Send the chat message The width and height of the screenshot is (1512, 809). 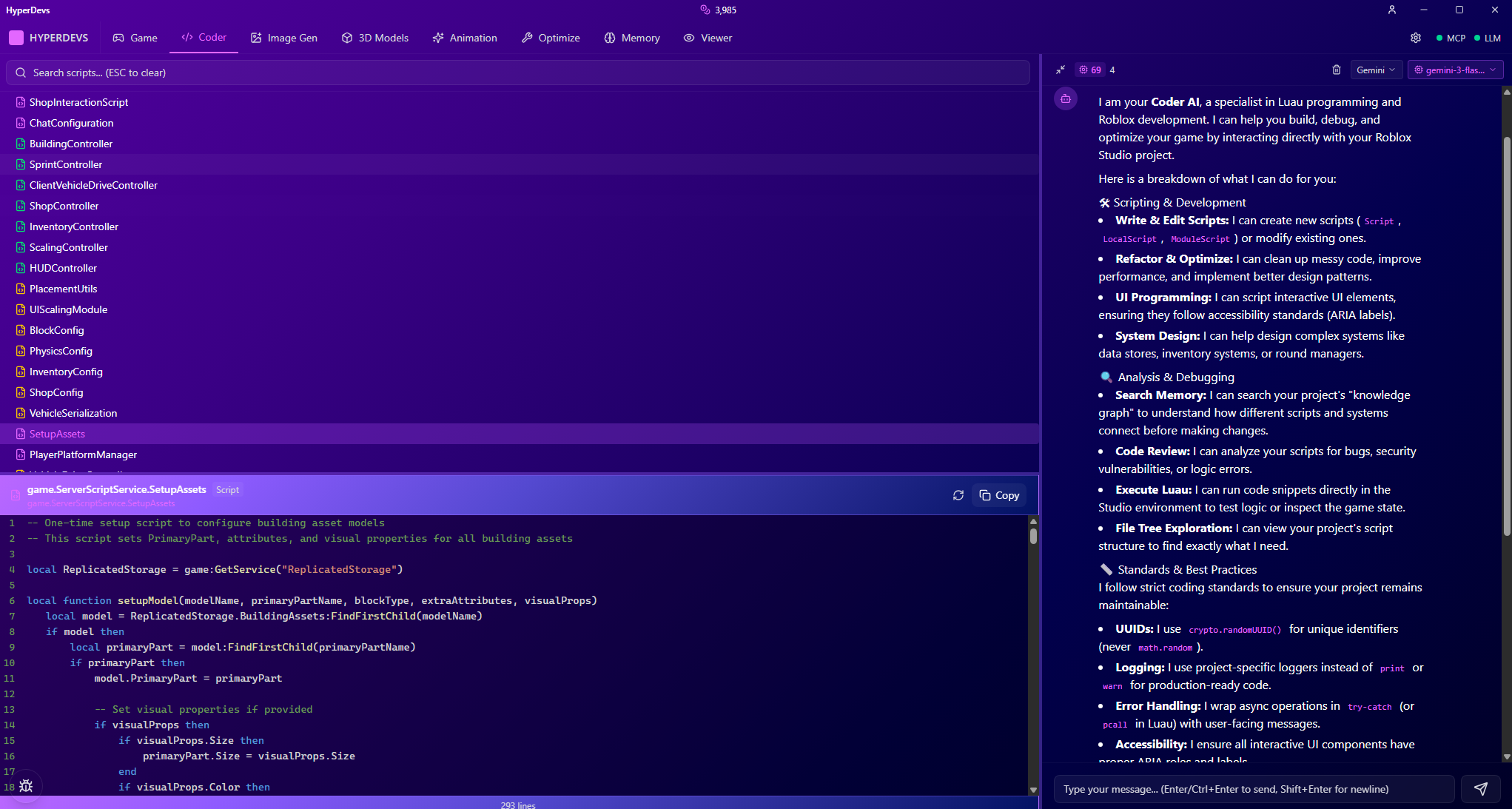point(1481,789)
